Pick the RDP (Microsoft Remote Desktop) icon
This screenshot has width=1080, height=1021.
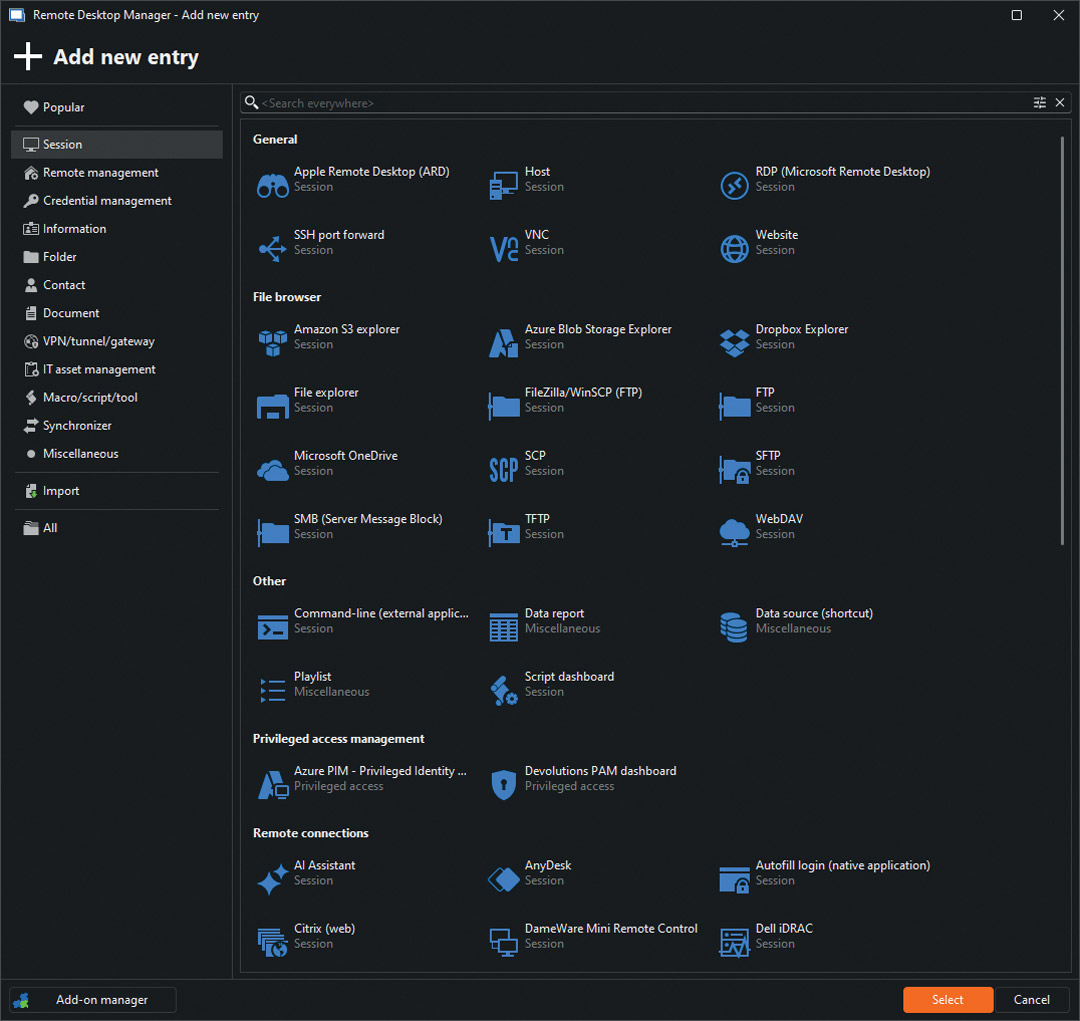[x=734, y=185]
